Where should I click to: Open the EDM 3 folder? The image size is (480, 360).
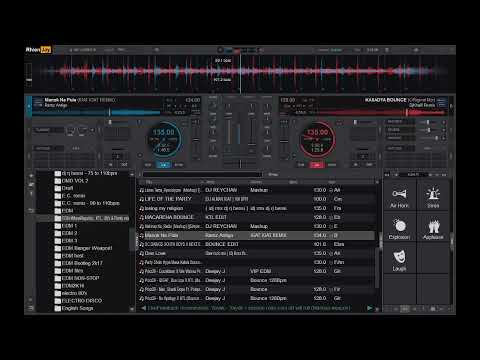(69, 241)
